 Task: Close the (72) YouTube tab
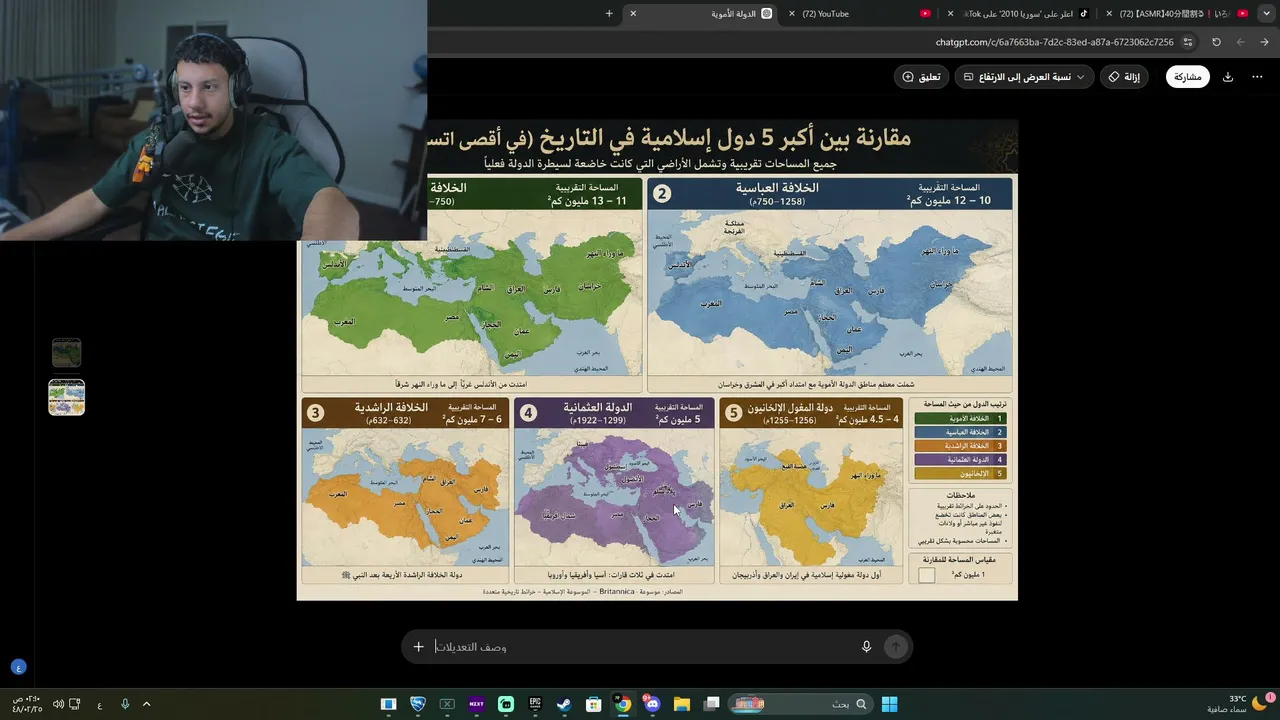click(793, 14)
